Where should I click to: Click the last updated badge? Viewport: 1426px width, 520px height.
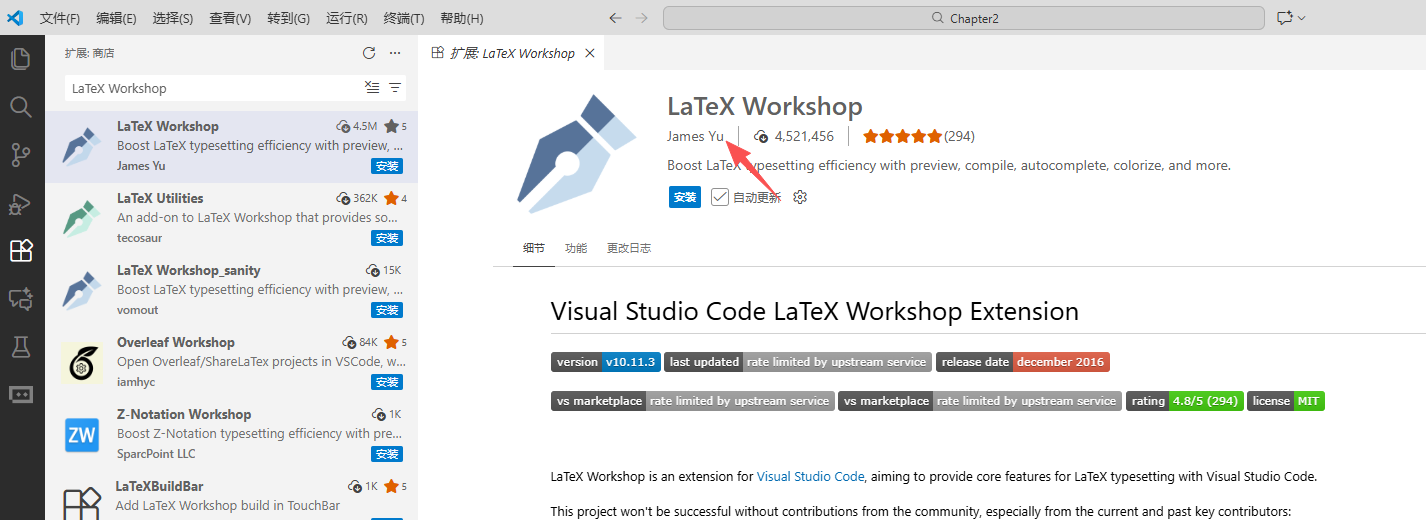pos(798,362)
